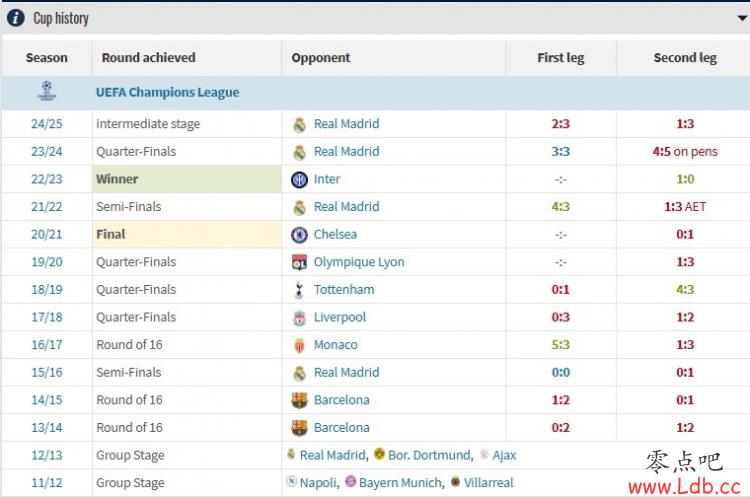Click the info icon beside Cup history

coord(15,18)
